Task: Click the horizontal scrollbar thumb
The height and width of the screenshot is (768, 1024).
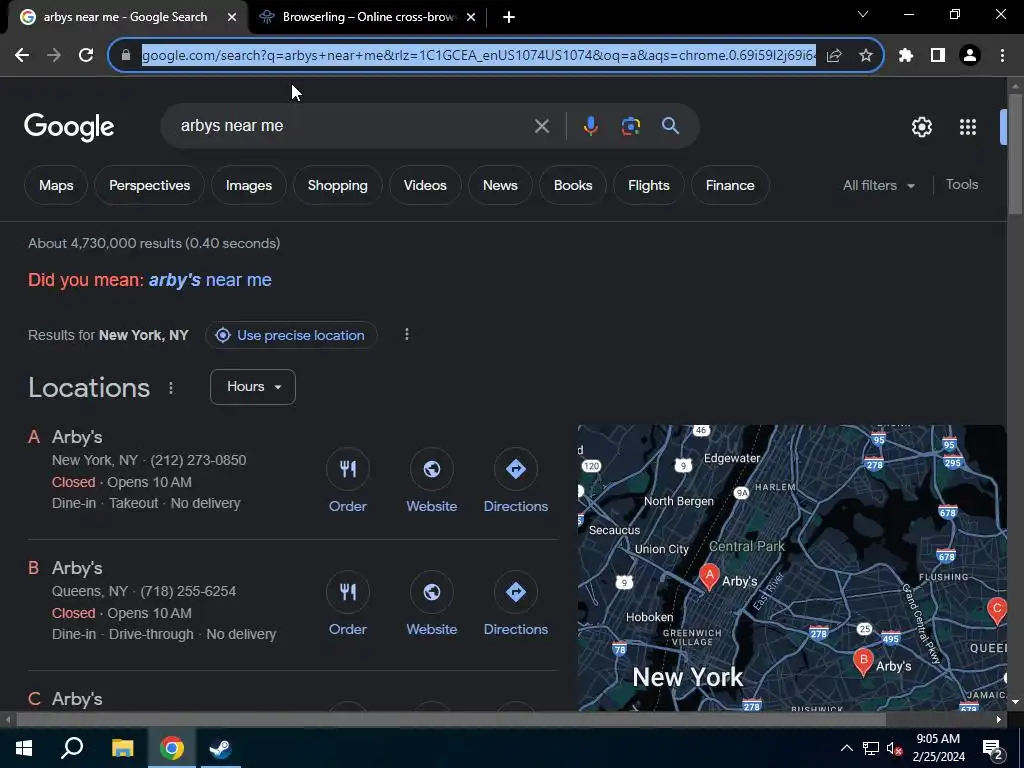Action: coord(451,720)
